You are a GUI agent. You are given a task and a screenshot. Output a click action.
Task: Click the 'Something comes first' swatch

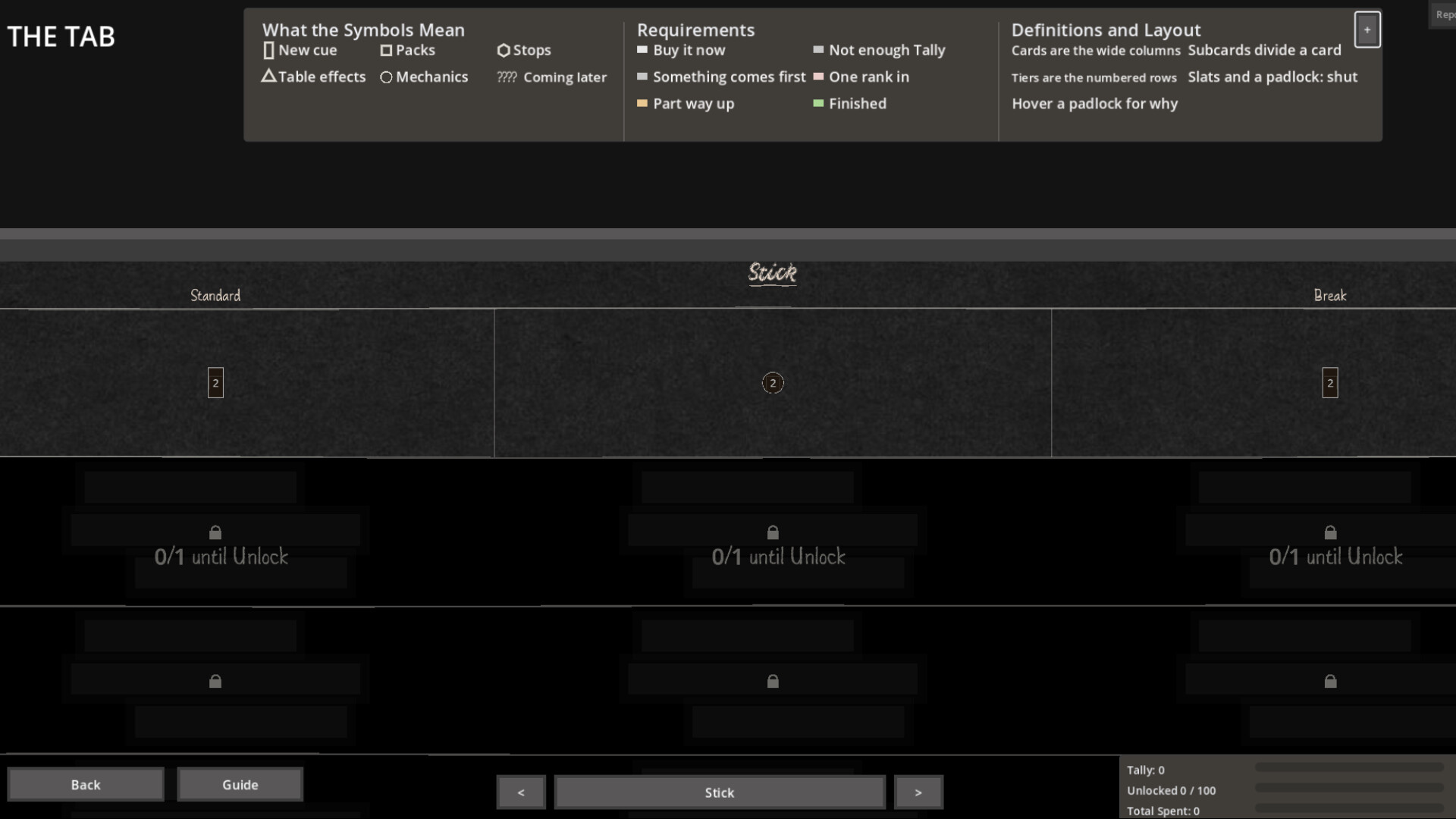tap(642, 76)
